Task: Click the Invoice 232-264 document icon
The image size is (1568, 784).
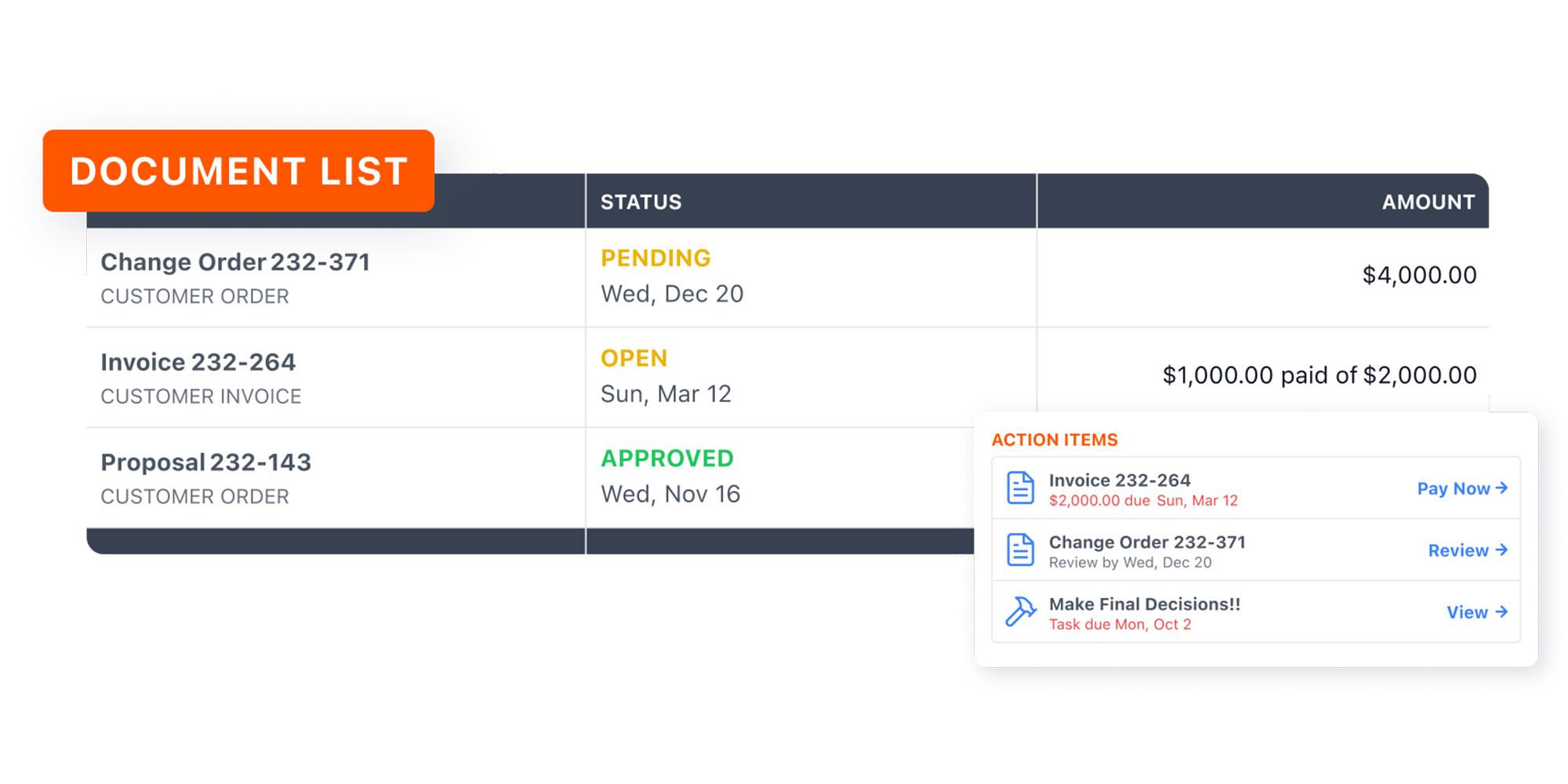Action: coord(1020,488)
